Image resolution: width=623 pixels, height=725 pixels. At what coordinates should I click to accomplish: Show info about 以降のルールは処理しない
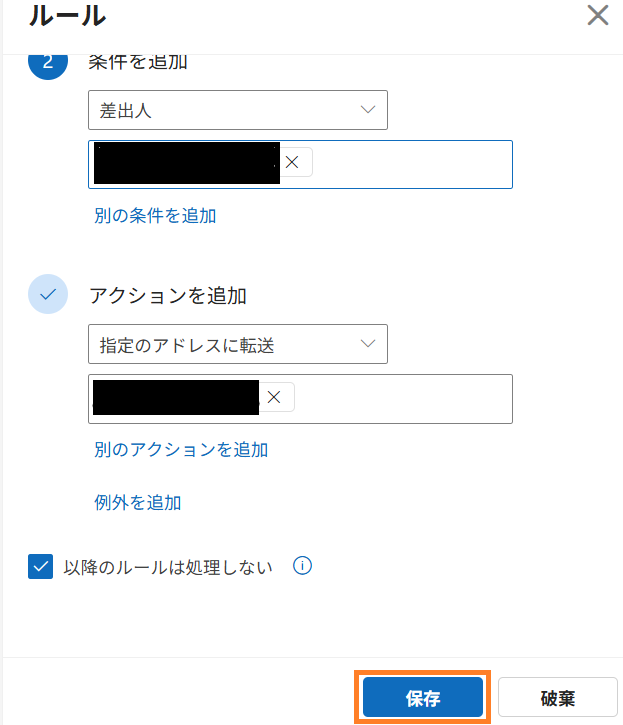(x=302, y=566)
